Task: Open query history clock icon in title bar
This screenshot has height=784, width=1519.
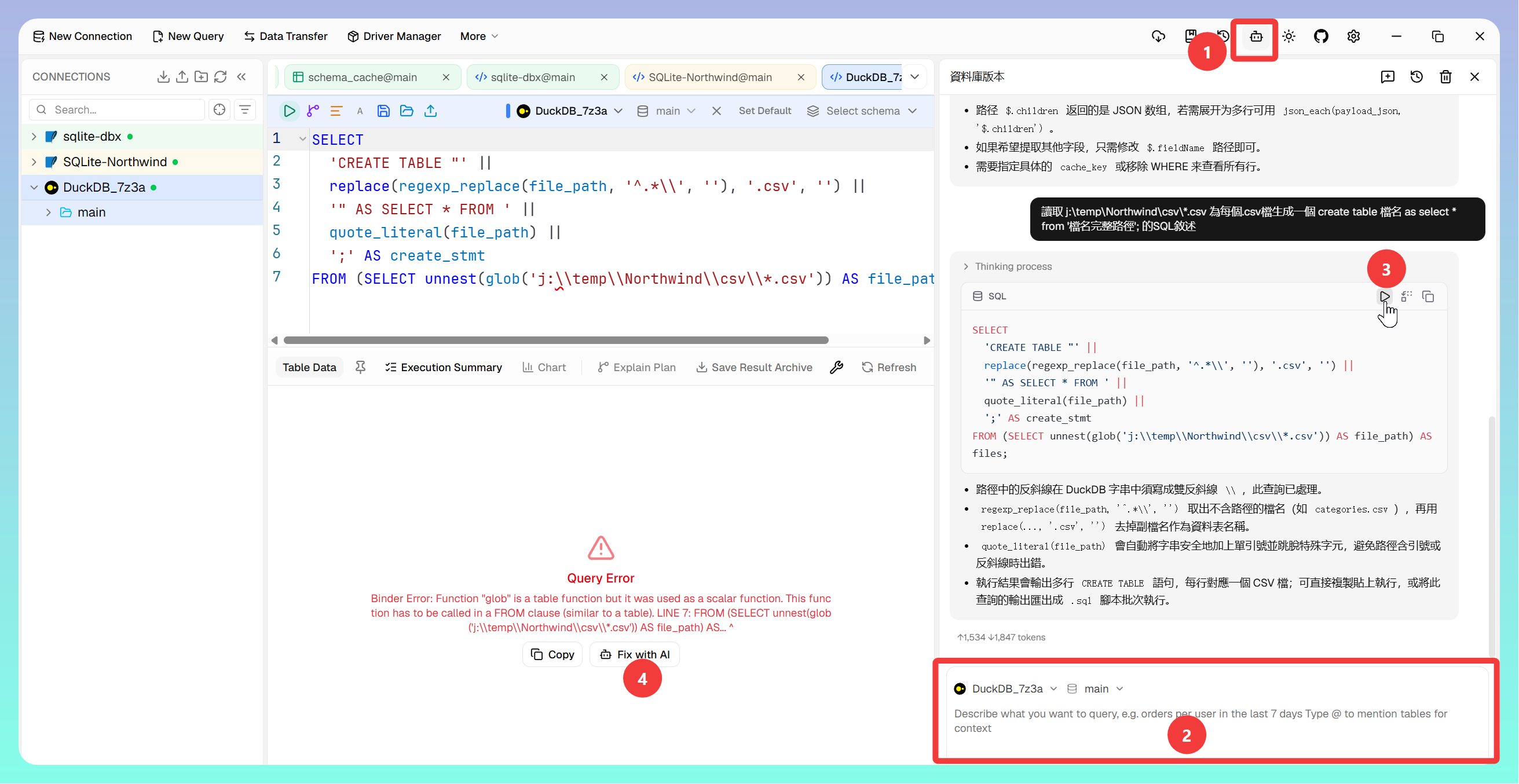Action: pyautogui.click(x=1223, y=36)
